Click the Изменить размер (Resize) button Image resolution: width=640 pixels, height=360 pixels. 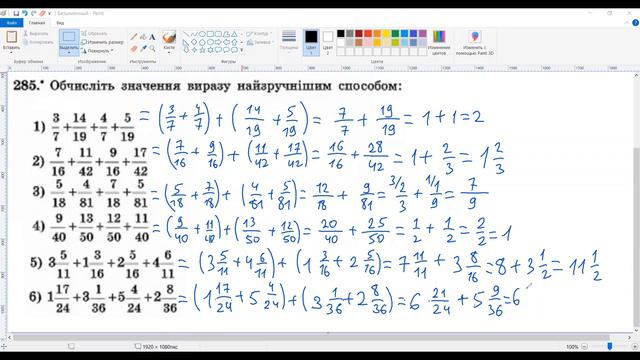coord(102,42)
